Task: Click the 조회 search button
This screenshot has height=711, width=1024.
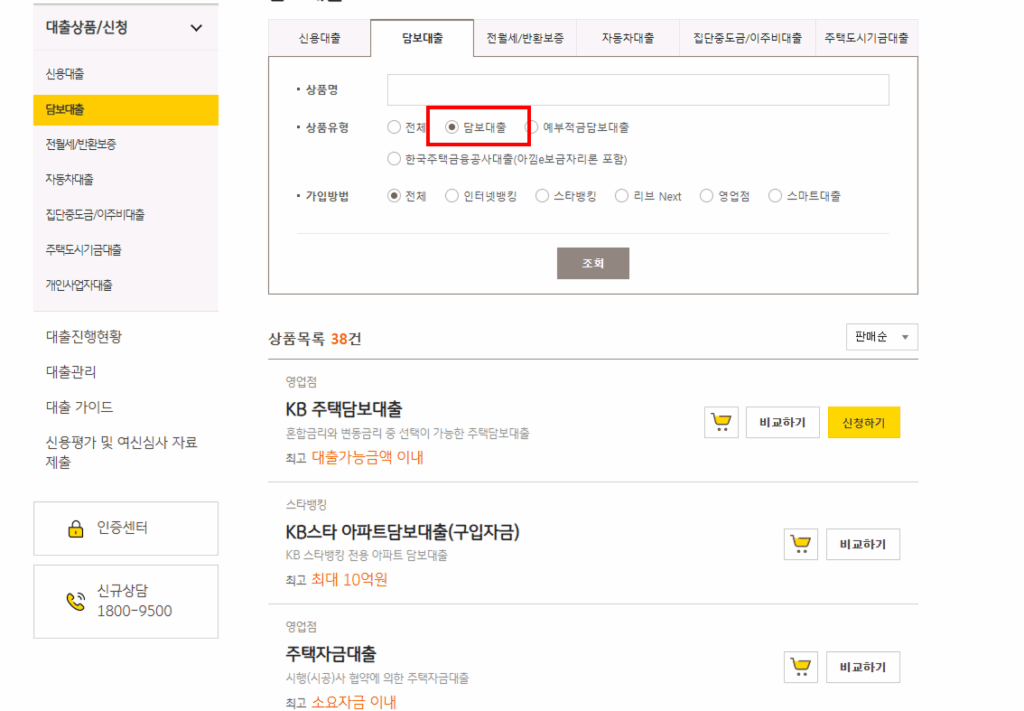Action: (593, 263)
